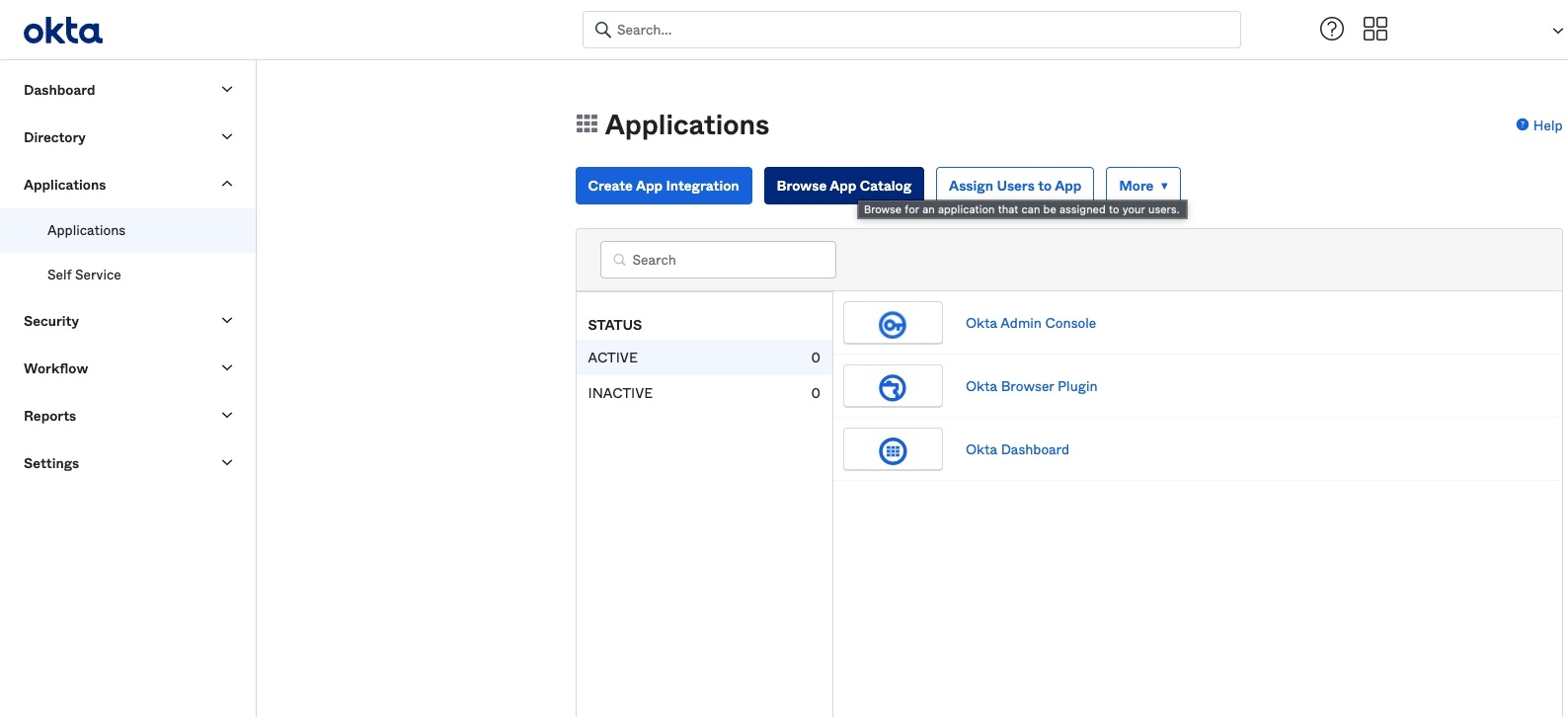Click the Applications heading grid icon

pos(587,124)
